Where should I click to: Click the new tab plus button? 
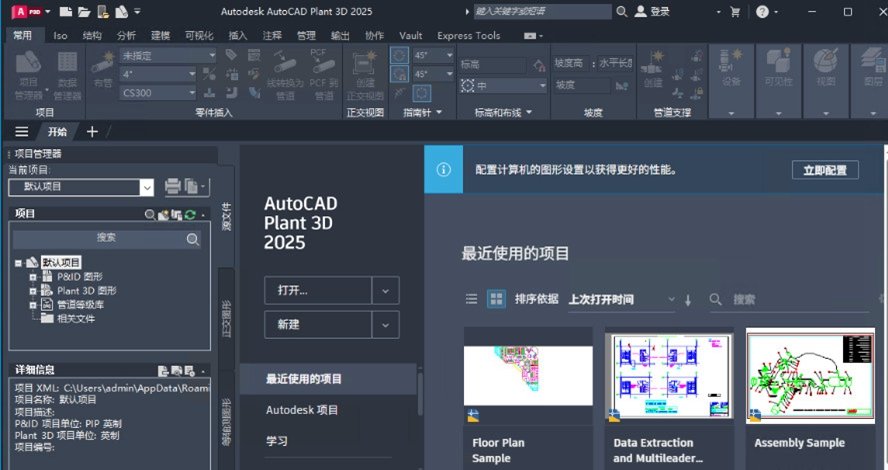92,132
